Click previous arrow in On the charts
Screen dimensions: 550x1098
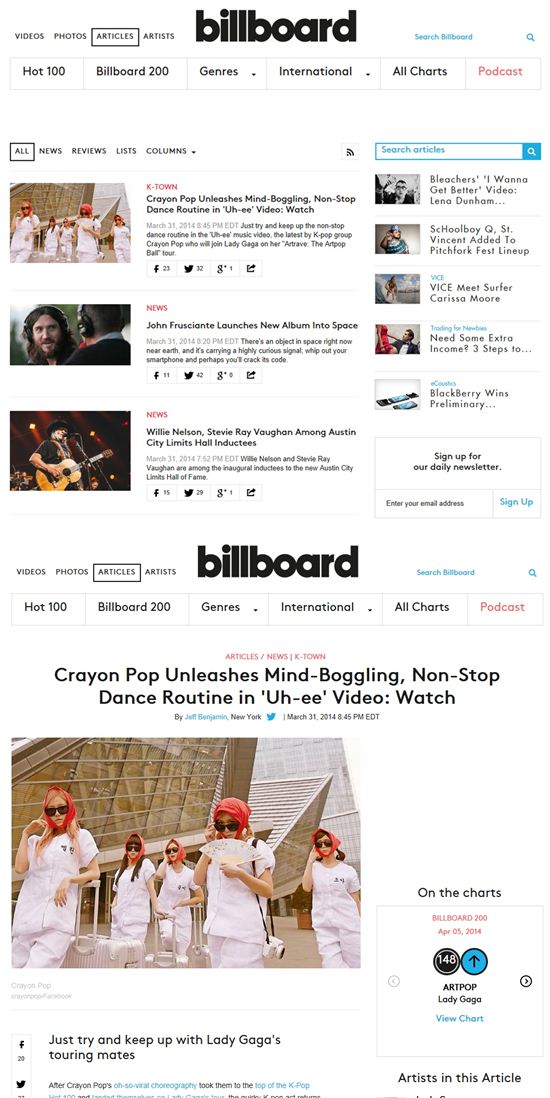[x=394, y=981]
